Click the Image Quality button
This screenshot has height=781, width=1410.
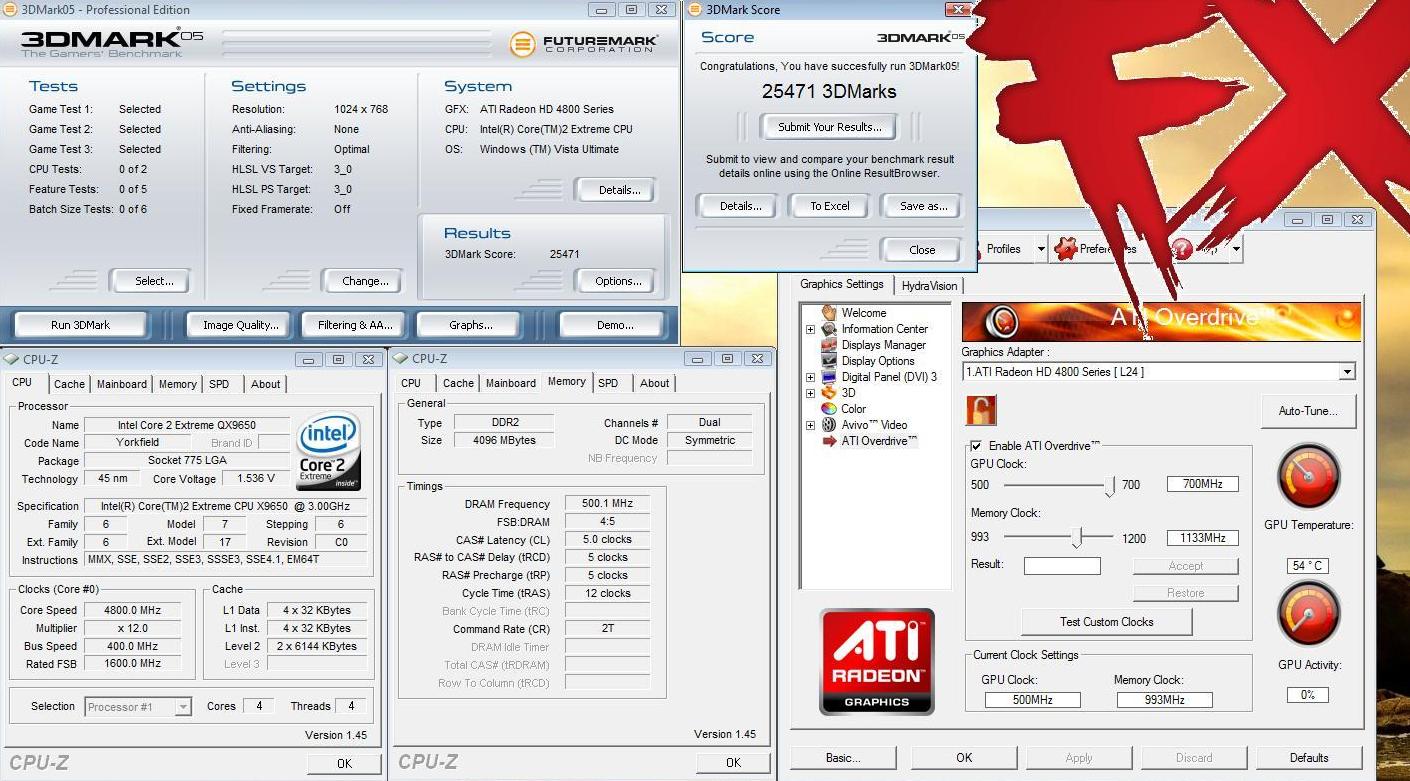[240, 325]
